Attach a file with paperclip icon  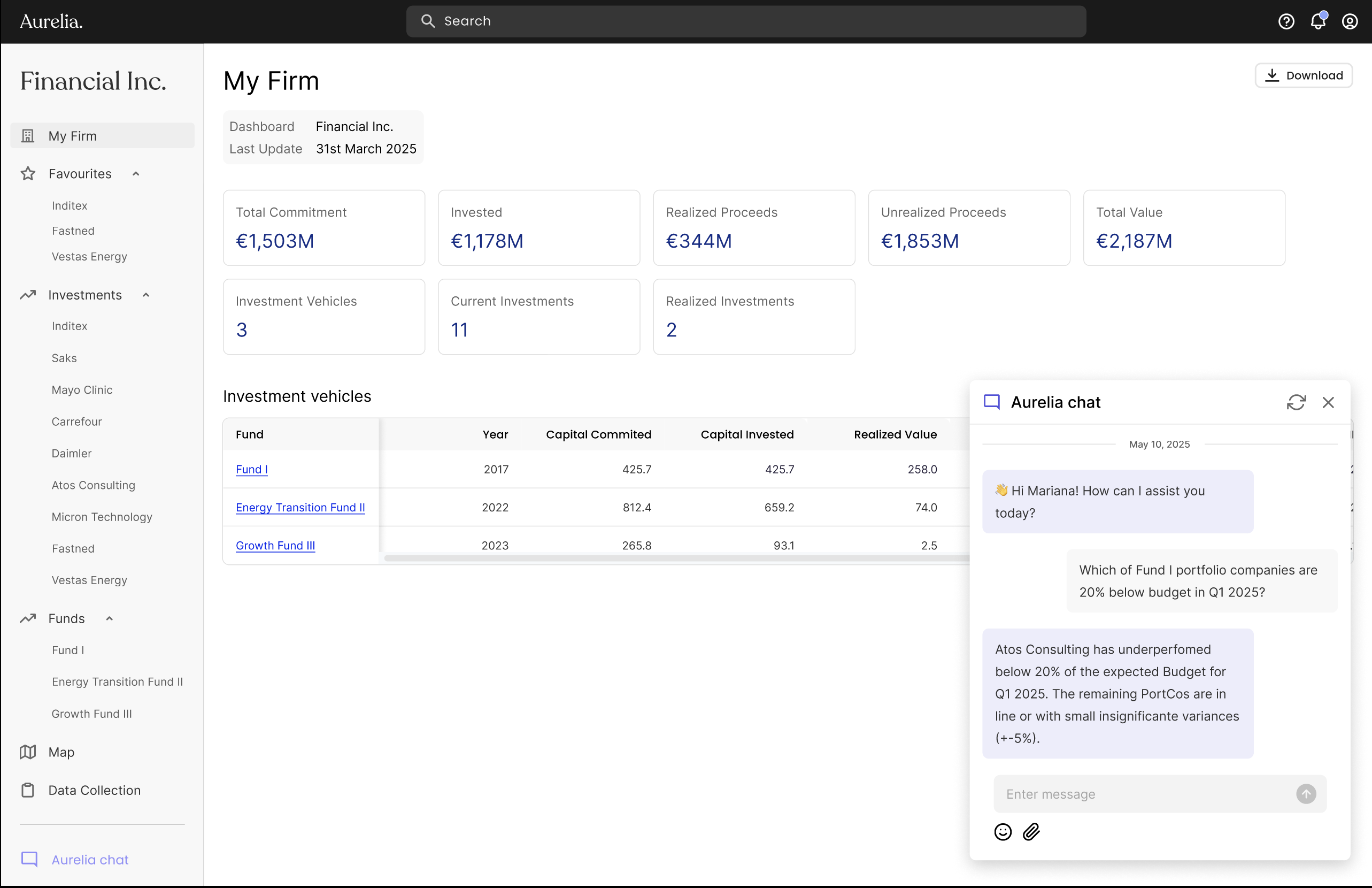[1031, 831]
